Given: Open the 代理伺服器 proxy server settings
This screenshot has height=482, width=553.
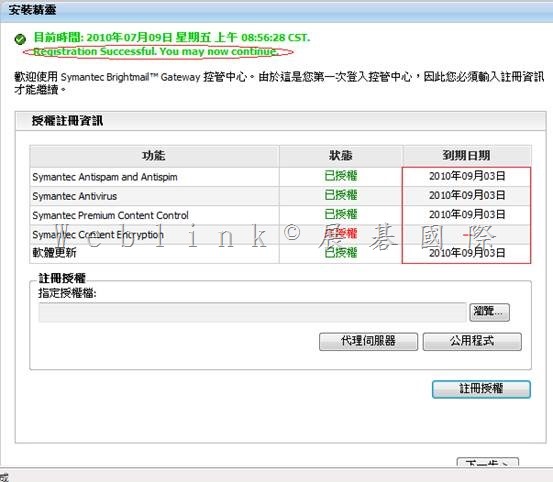Looking at the screenshot, I should pos(368,341).
